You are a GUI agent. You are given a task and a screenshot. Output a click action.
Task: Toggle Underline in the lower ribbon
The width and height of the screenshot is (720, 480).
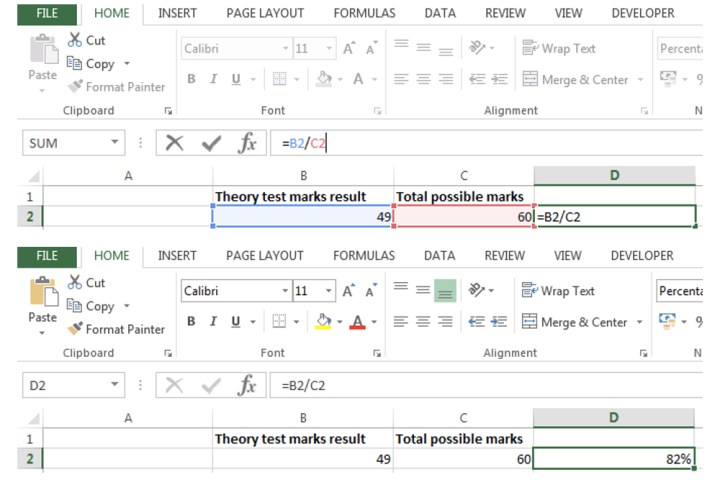tap(237, 322)
